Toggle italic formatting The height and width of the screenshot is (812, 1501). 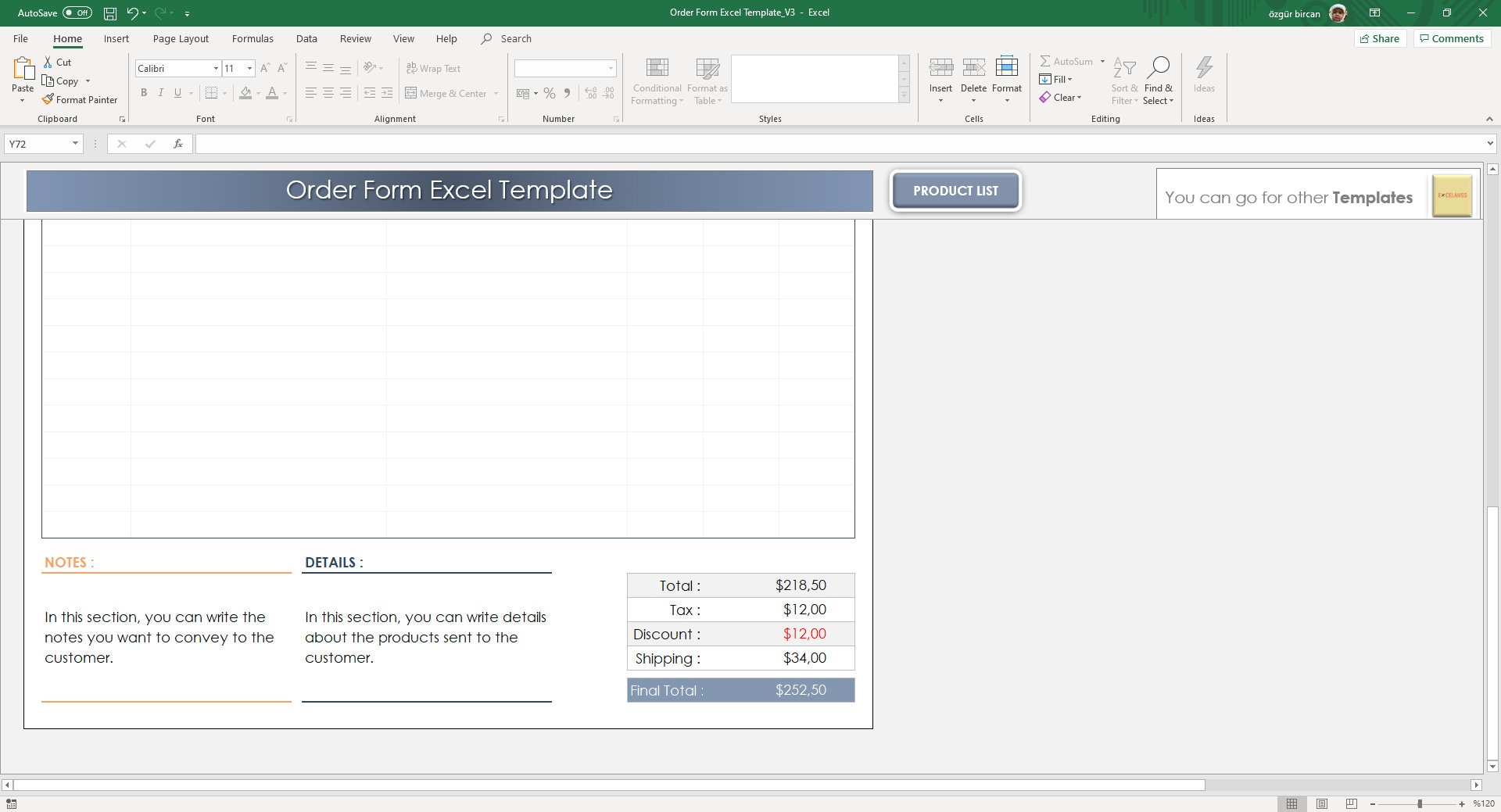point(161,93)
